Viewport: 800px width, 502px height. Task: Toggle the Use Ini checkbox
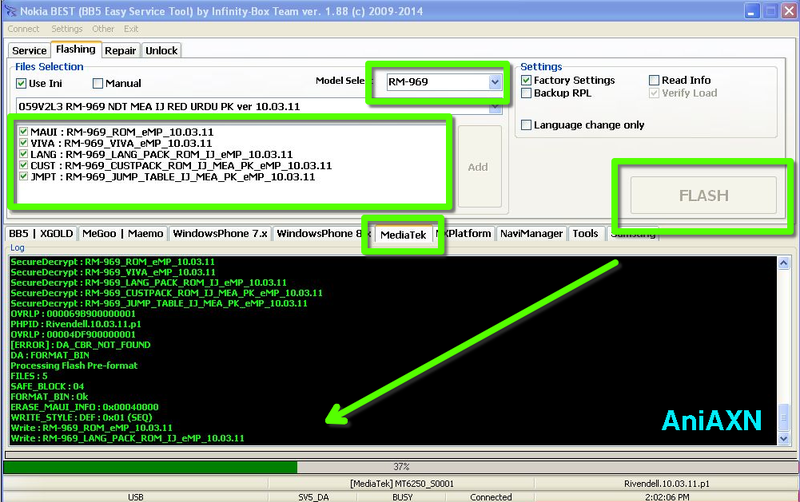[x=21, y=83]
